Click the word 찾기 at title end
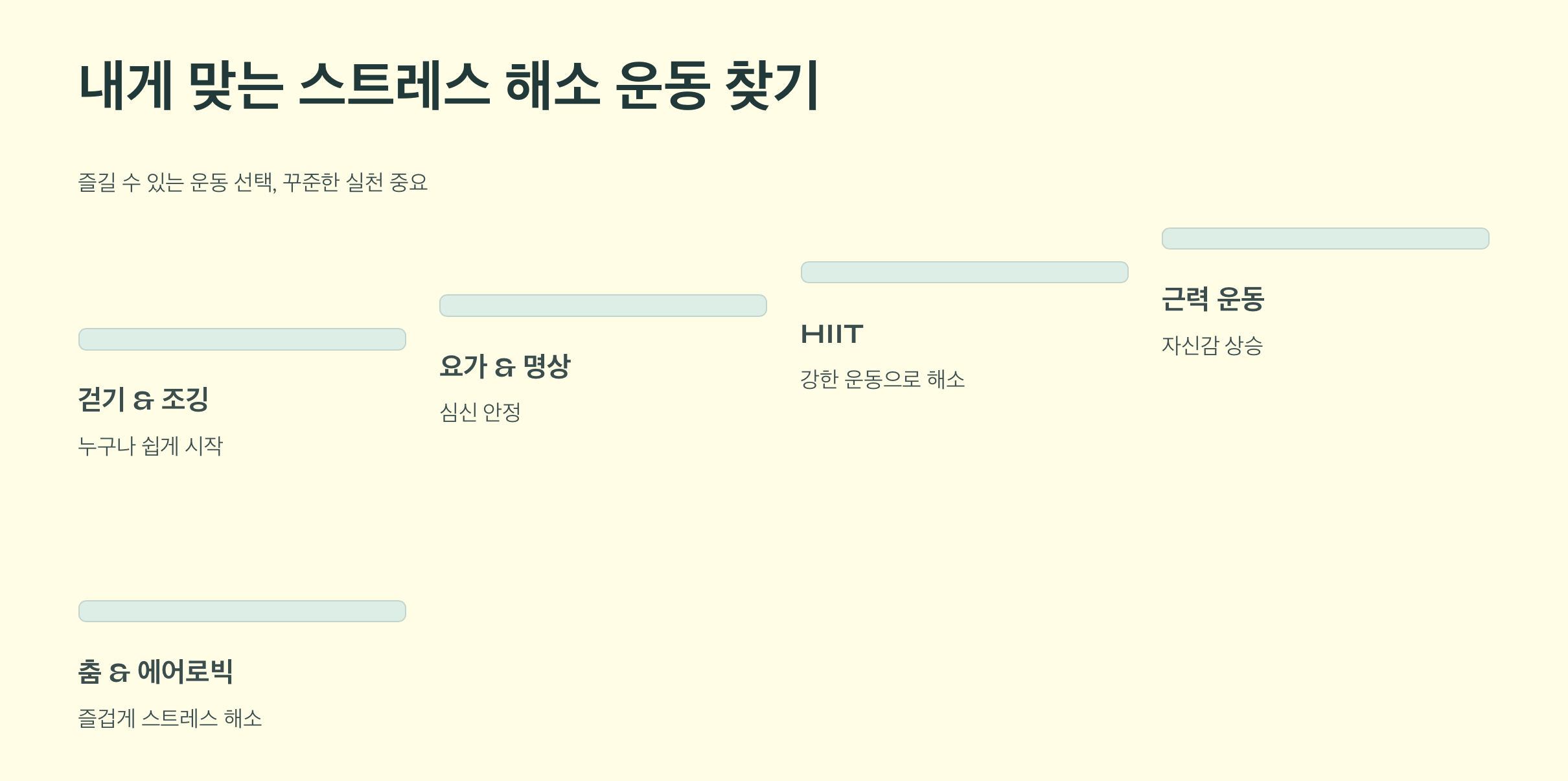Screen dimensions: 1568x781 (x=772, y=86)
